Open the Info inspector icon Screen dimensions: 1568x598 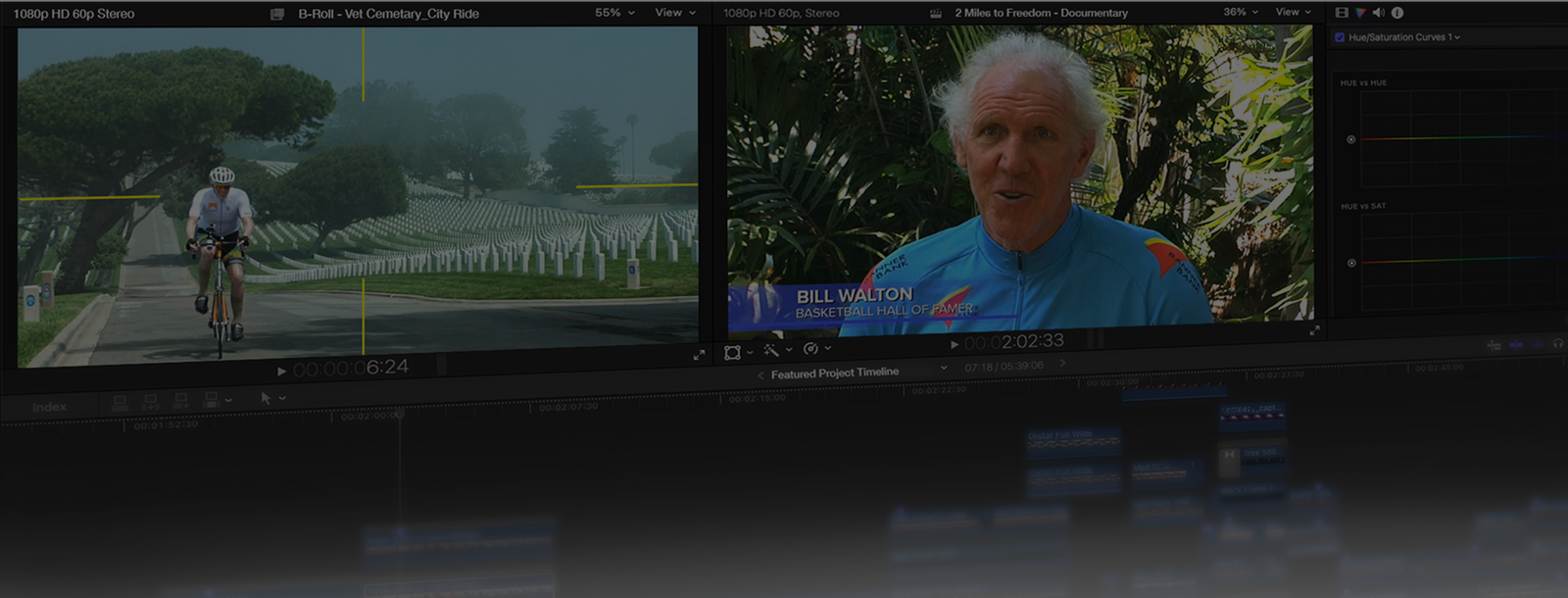point(1397,13)
